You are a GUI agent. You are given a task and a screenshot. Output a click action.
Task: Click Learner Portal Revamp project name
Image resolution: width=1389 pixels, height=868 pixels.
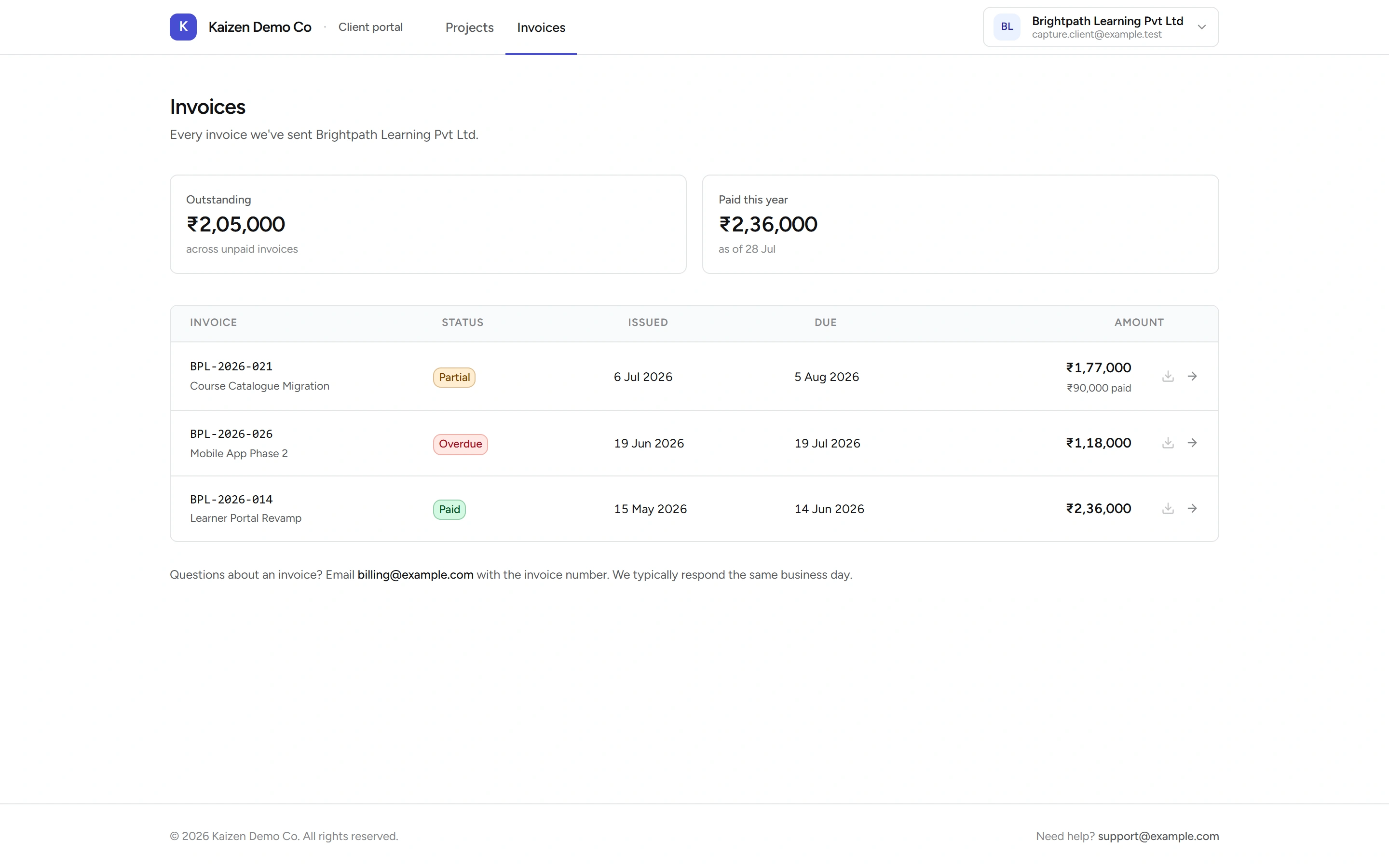pyautogui.click(x=245, y=518)
